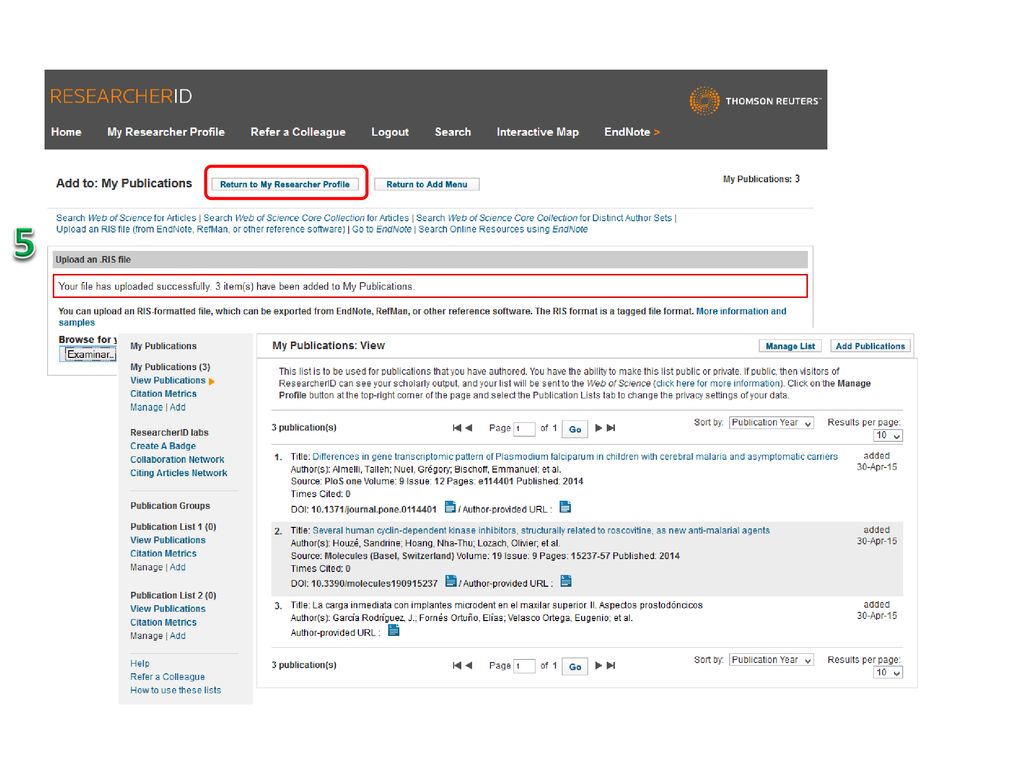
Task: Open DOI document icon for Molecules article
Action: coord(451,581)
